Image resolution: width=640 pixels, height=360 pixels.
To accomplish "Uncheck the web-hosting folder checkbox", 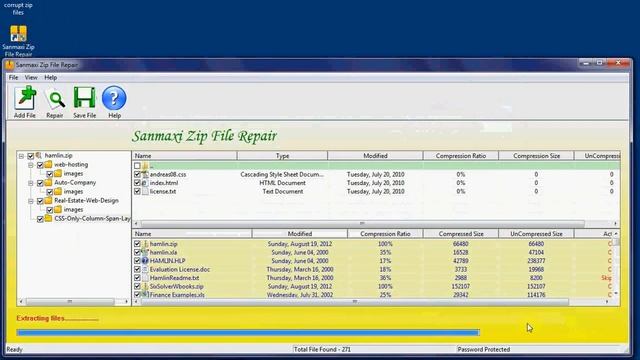I will pyautogui.click(x=40, y=165).
